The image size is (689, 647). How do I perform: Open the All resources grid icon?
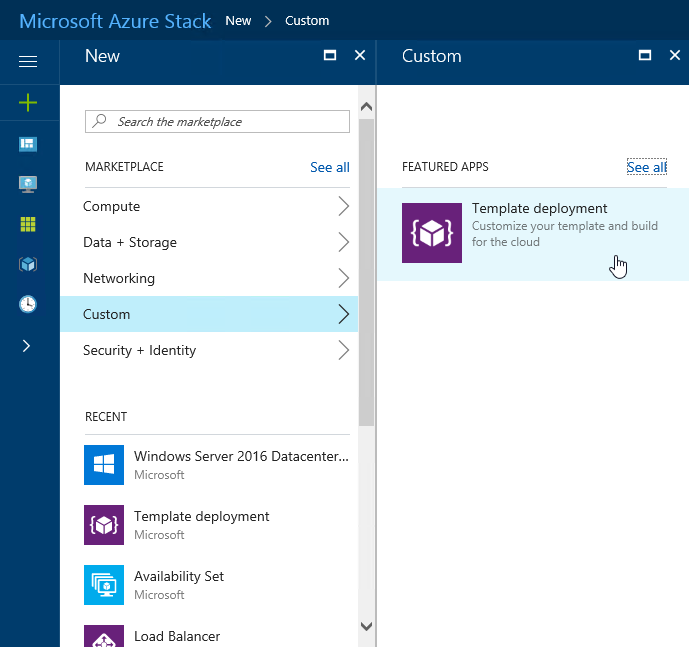coord(28,224)
